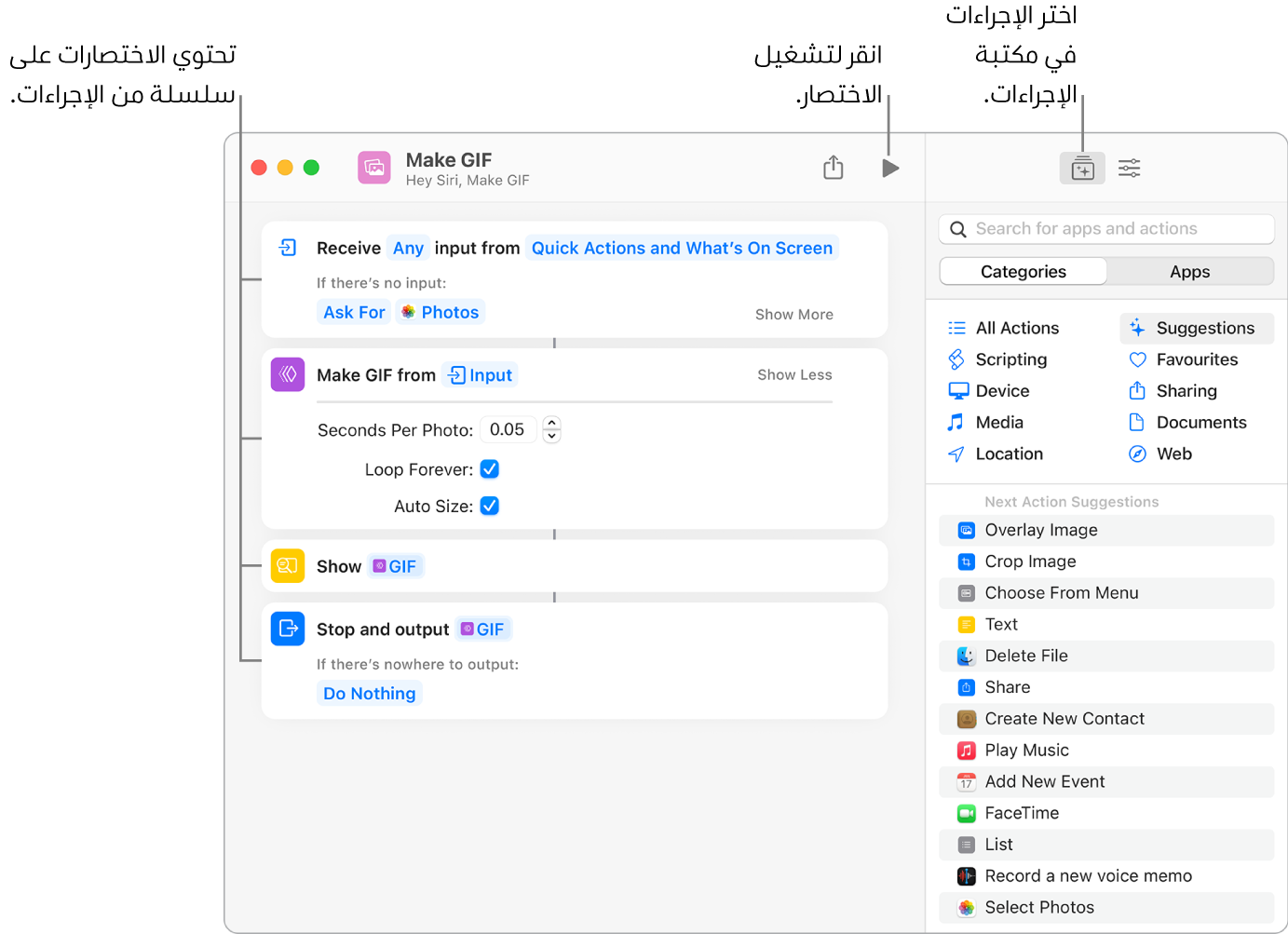This screenshot has width=1288, height=934.
Task: Click Ask For Photos fallback option
Action: pyautogui.click(x=354, y=311)
